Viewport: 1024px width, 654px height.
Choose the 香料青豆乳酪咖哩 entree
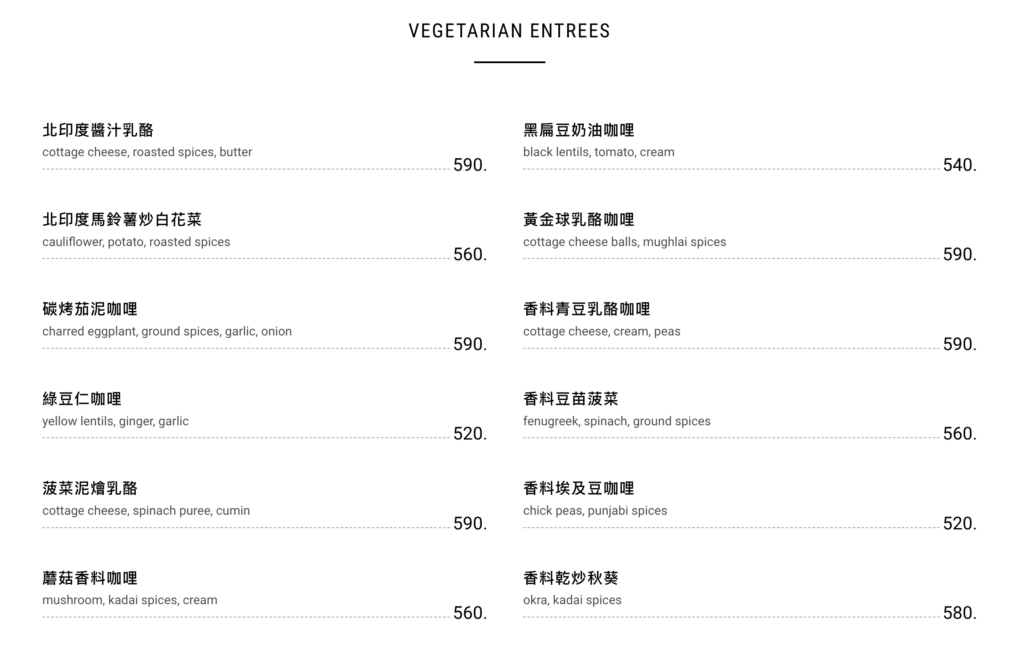[587, 309]
